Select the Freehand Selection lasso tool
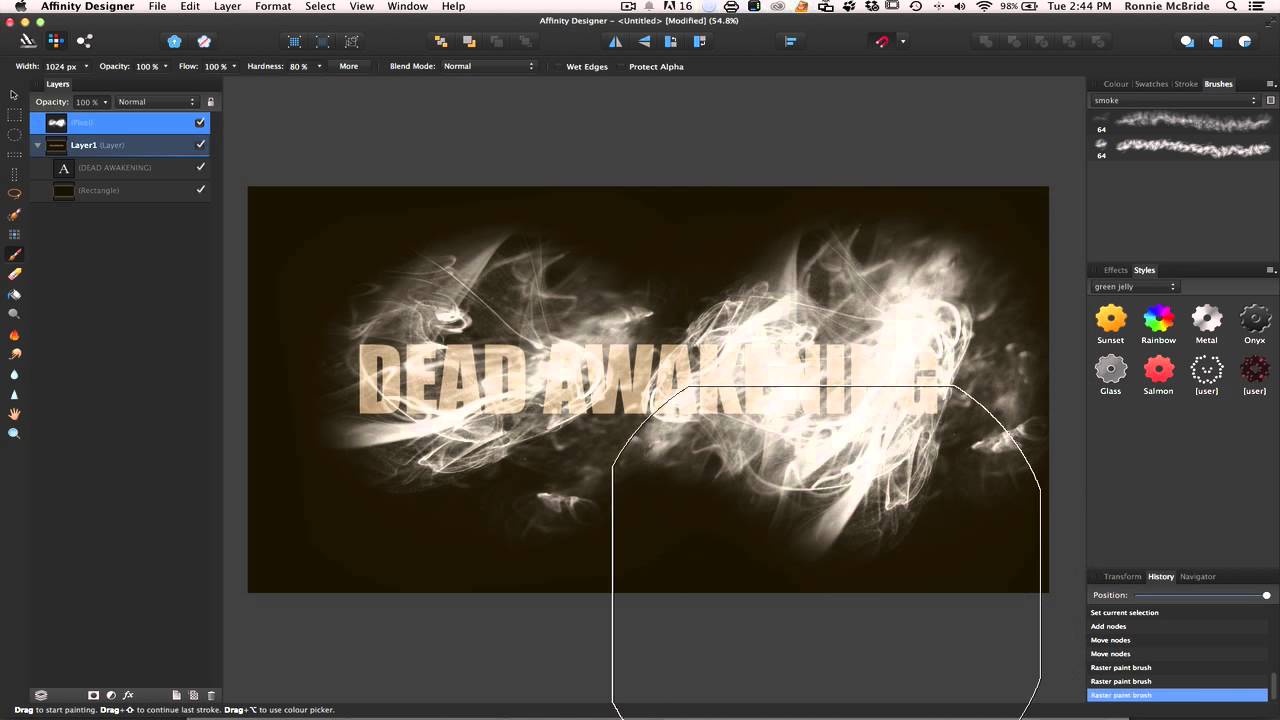Viewport: 1280px width, 720px height. point(14,194)
